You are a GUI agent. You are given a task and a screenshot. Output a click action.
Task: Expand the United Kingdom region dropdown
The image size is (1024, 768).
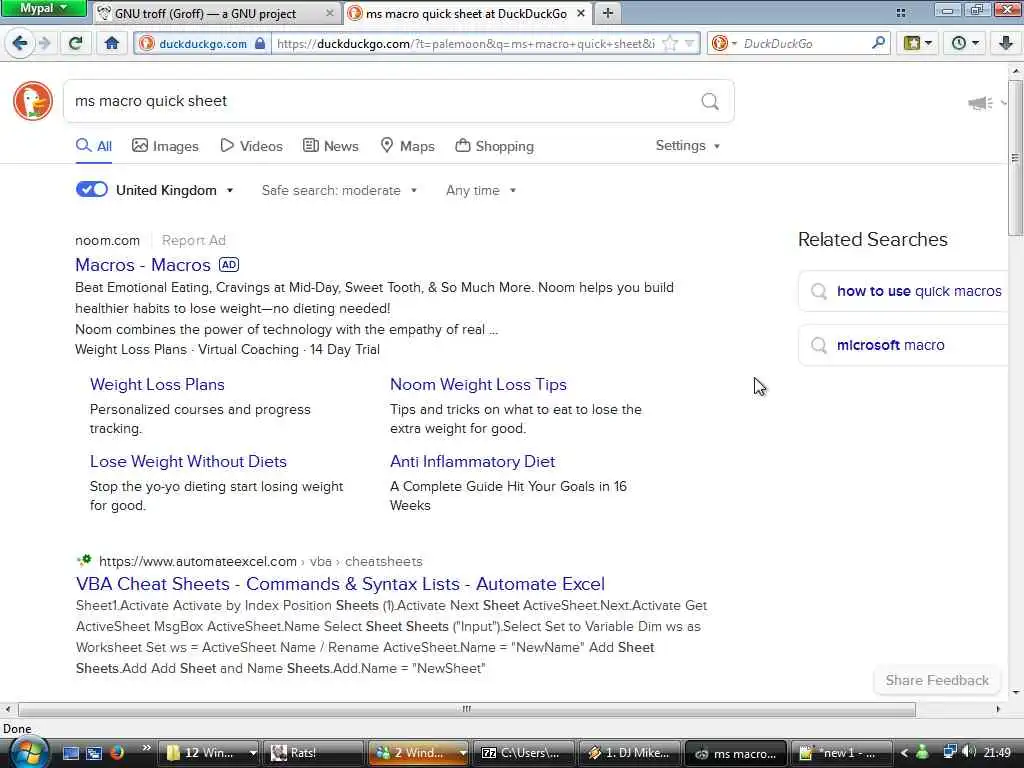click(174, 190)
